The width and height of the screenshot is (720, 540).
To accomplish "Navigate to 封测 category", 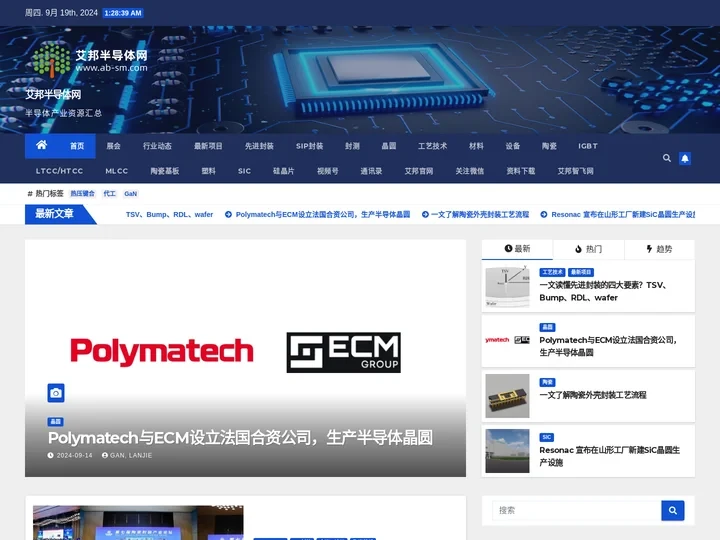I will pos(352,146).
